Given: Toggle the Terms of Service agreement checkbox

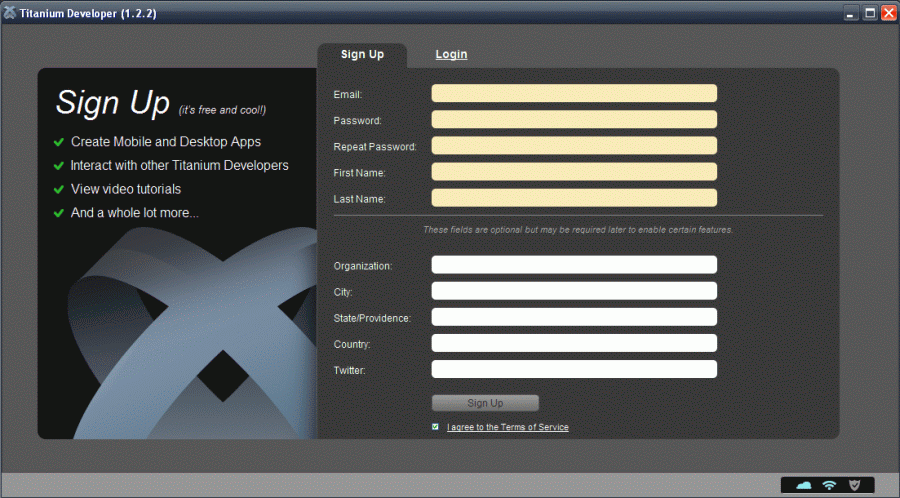Looking at the screenshot, I should pos(435,427).
